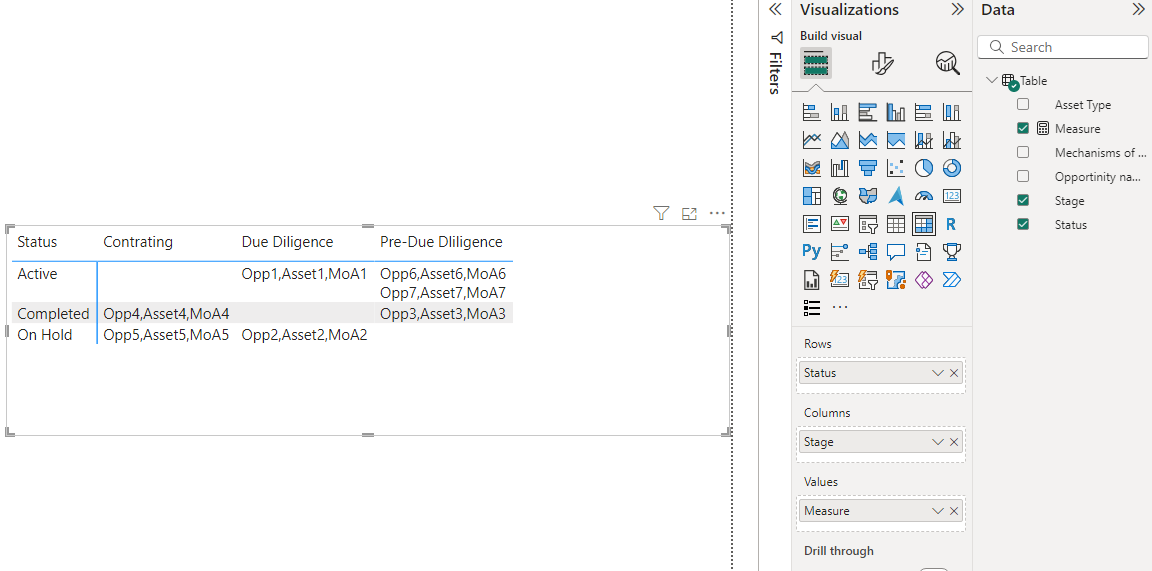Select the Slicer visual

click(x=868, y=224)
